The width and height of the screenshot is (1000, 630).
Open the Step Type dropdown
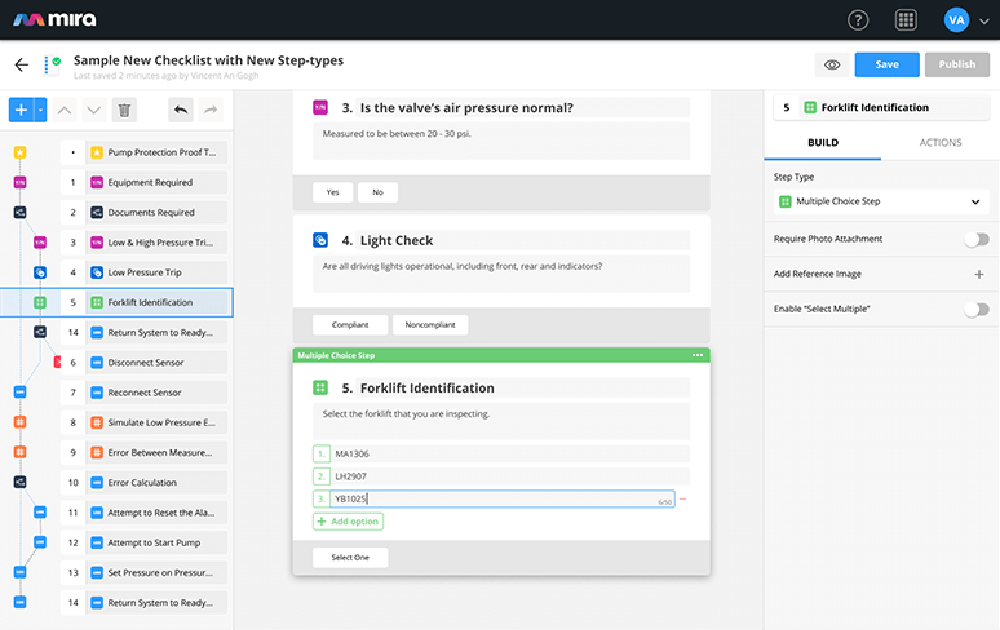coord(881,202)
